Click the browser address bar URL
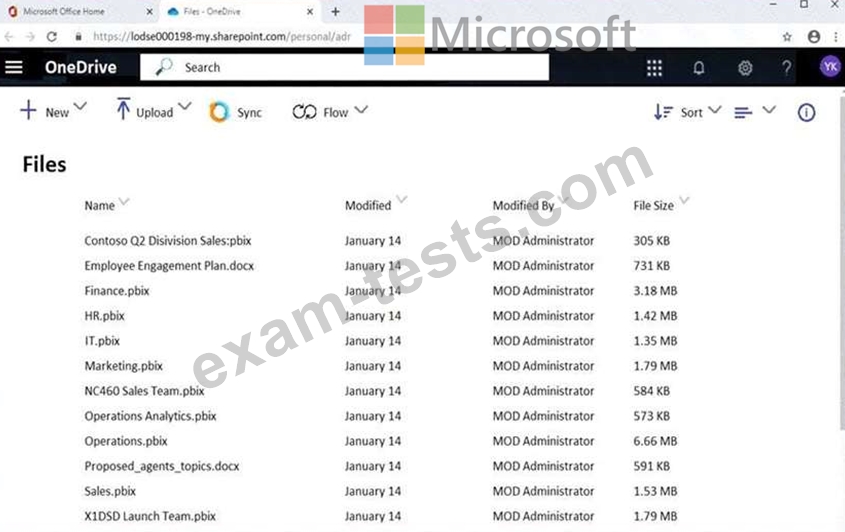845x532 pixels. pyautogui.click(x=221, y=37)
